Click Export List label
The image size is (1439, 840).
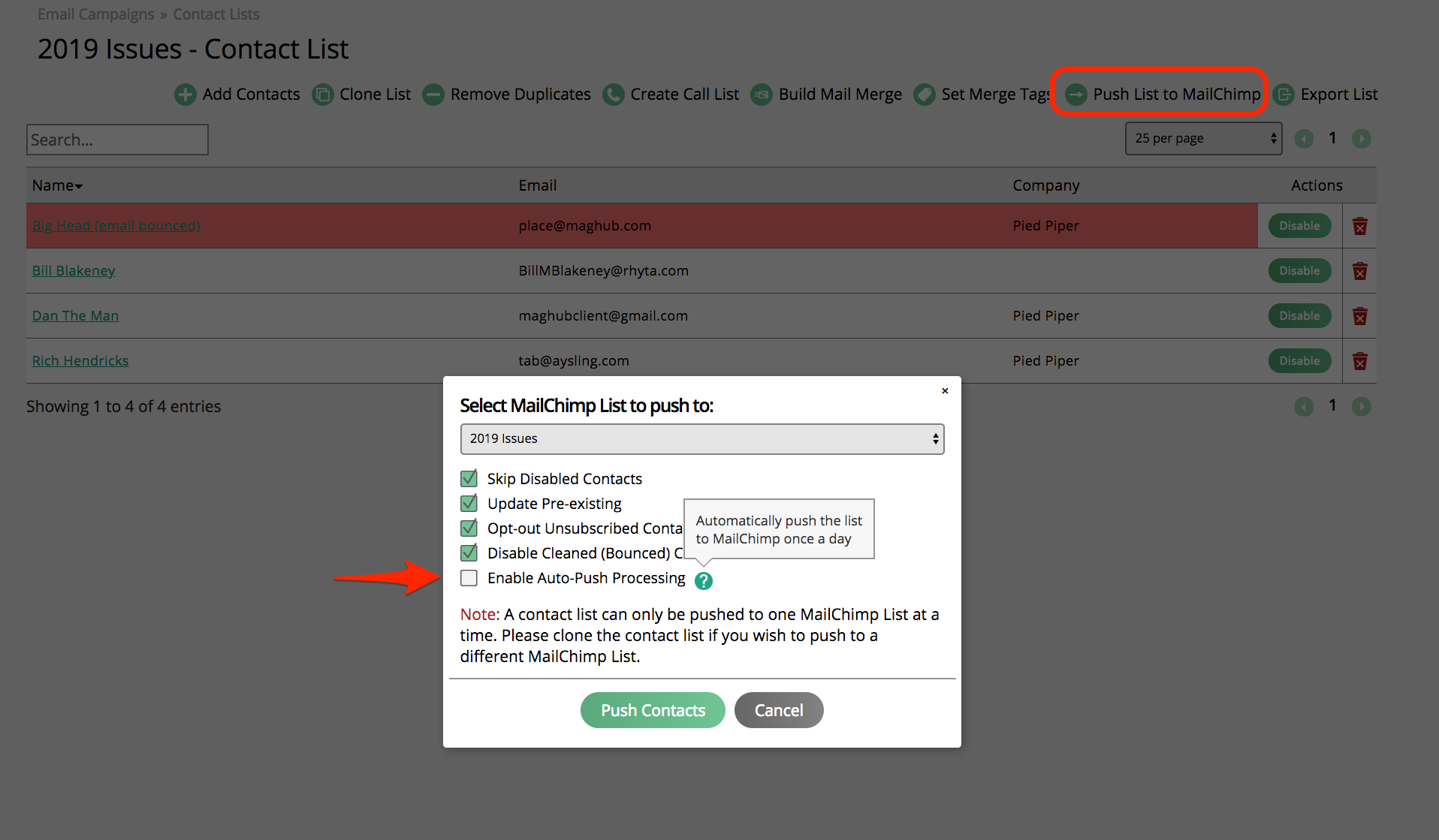pos(1339,95)
